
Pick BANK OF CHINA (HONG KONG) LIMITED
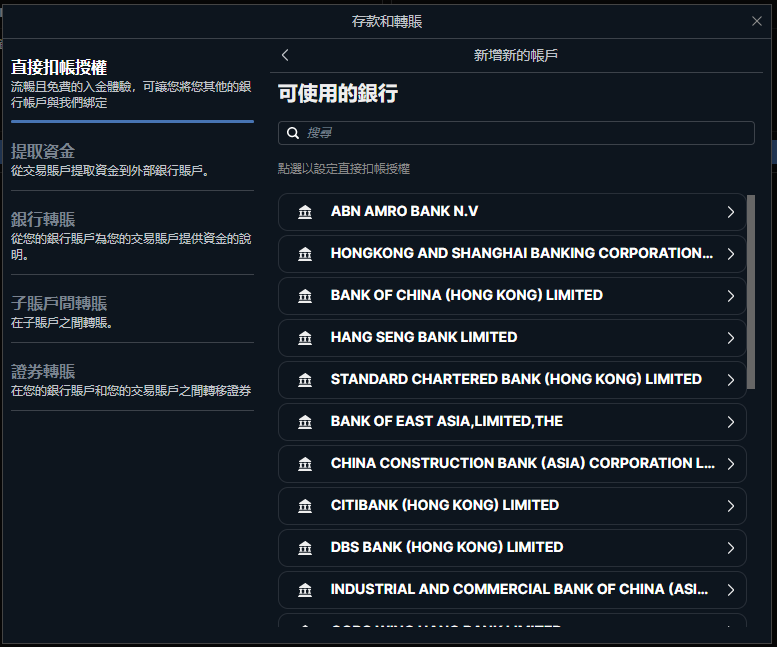(512, 296)
